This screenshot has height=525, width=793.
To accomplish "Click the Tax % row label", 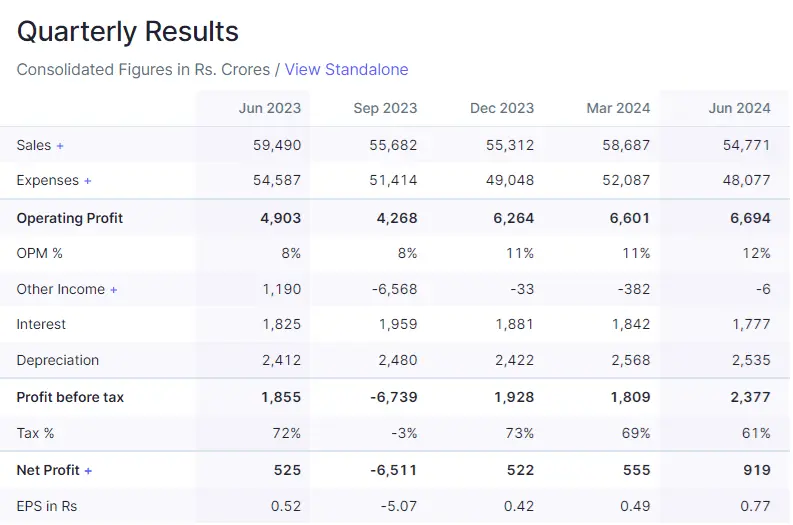I will pos(36,433).
